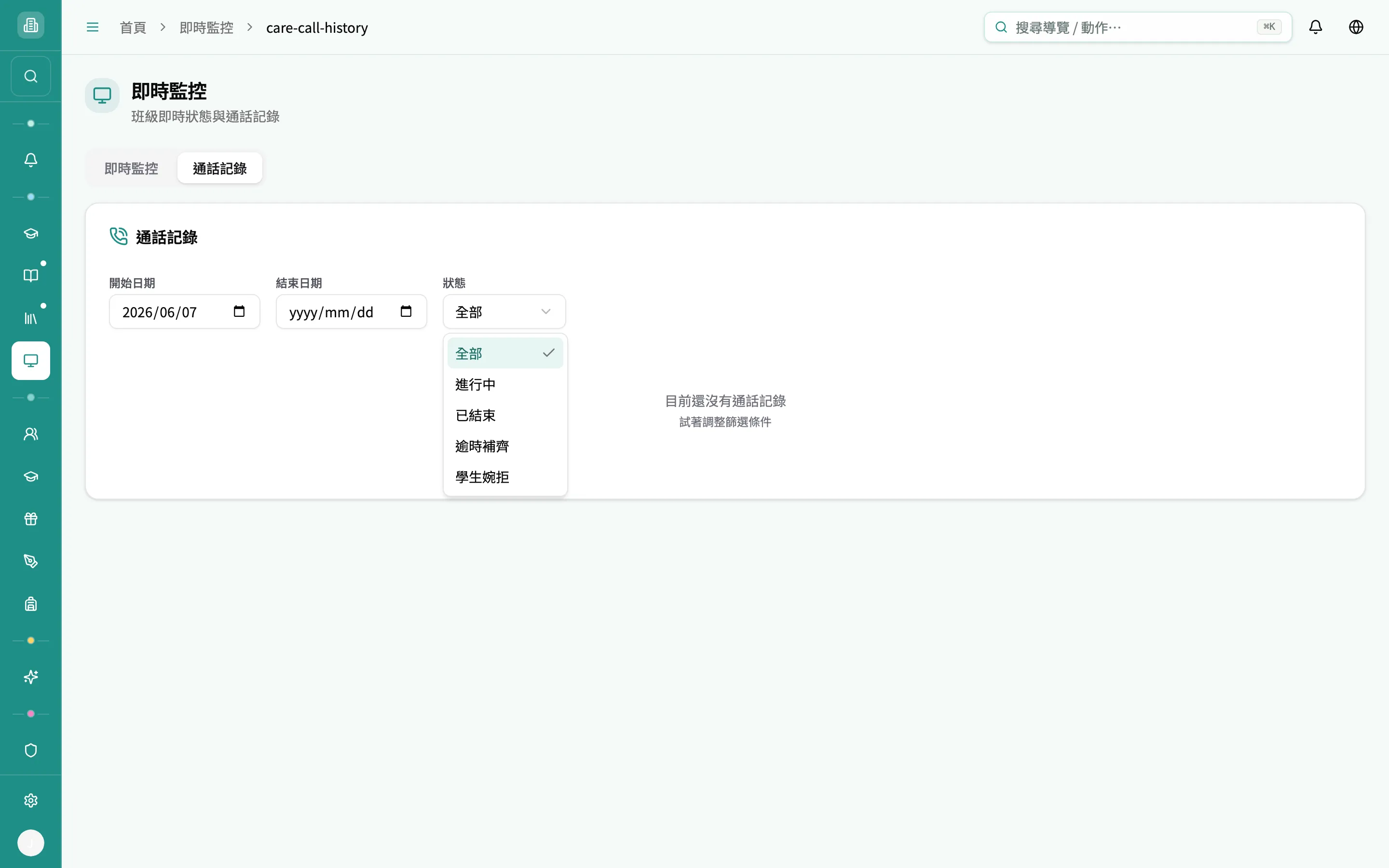
Task: Open the end date calendar picker icon
Action: point(406,311)
